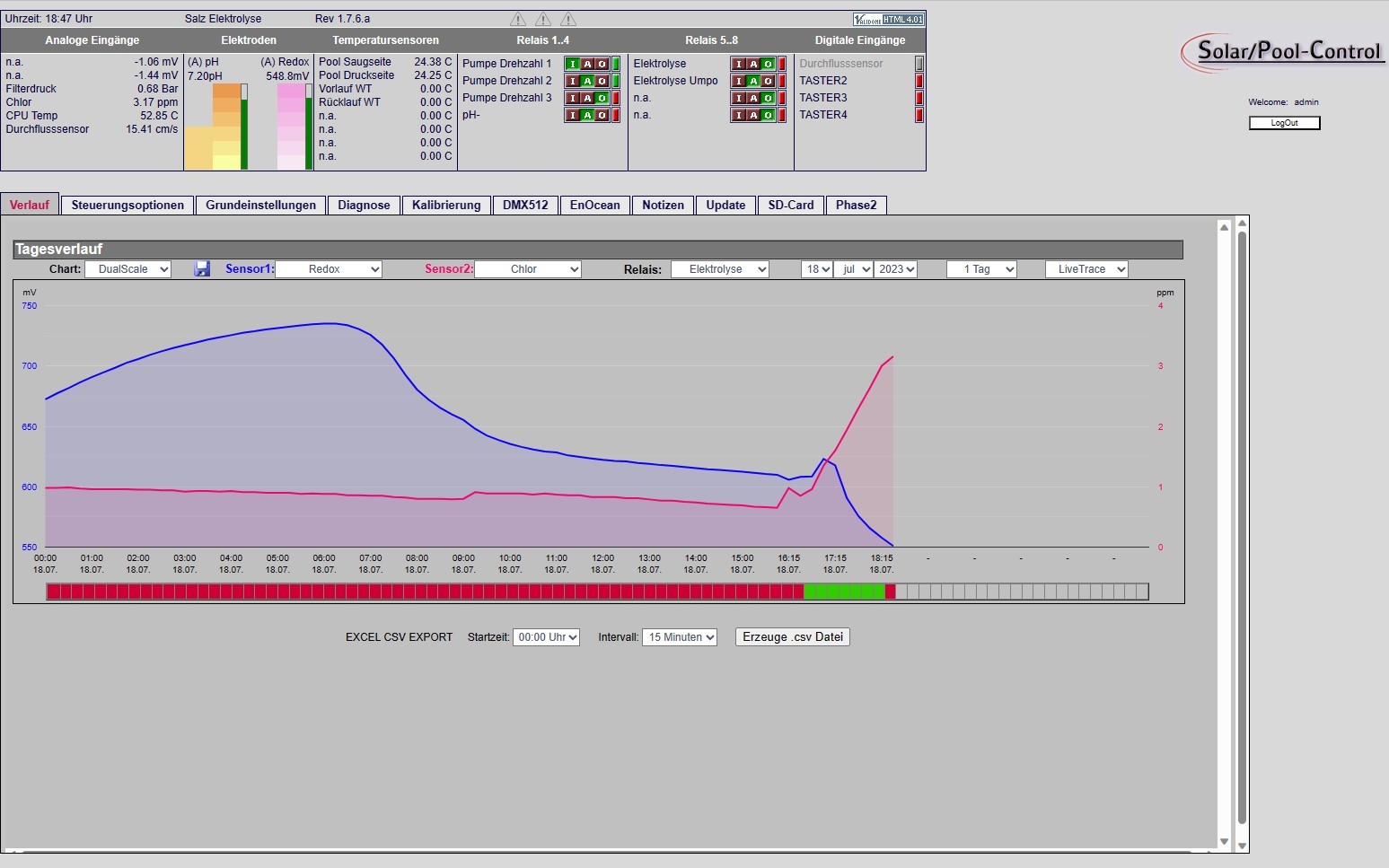Open the Relais dropdown showing Elektrolyse

point(720,269)
